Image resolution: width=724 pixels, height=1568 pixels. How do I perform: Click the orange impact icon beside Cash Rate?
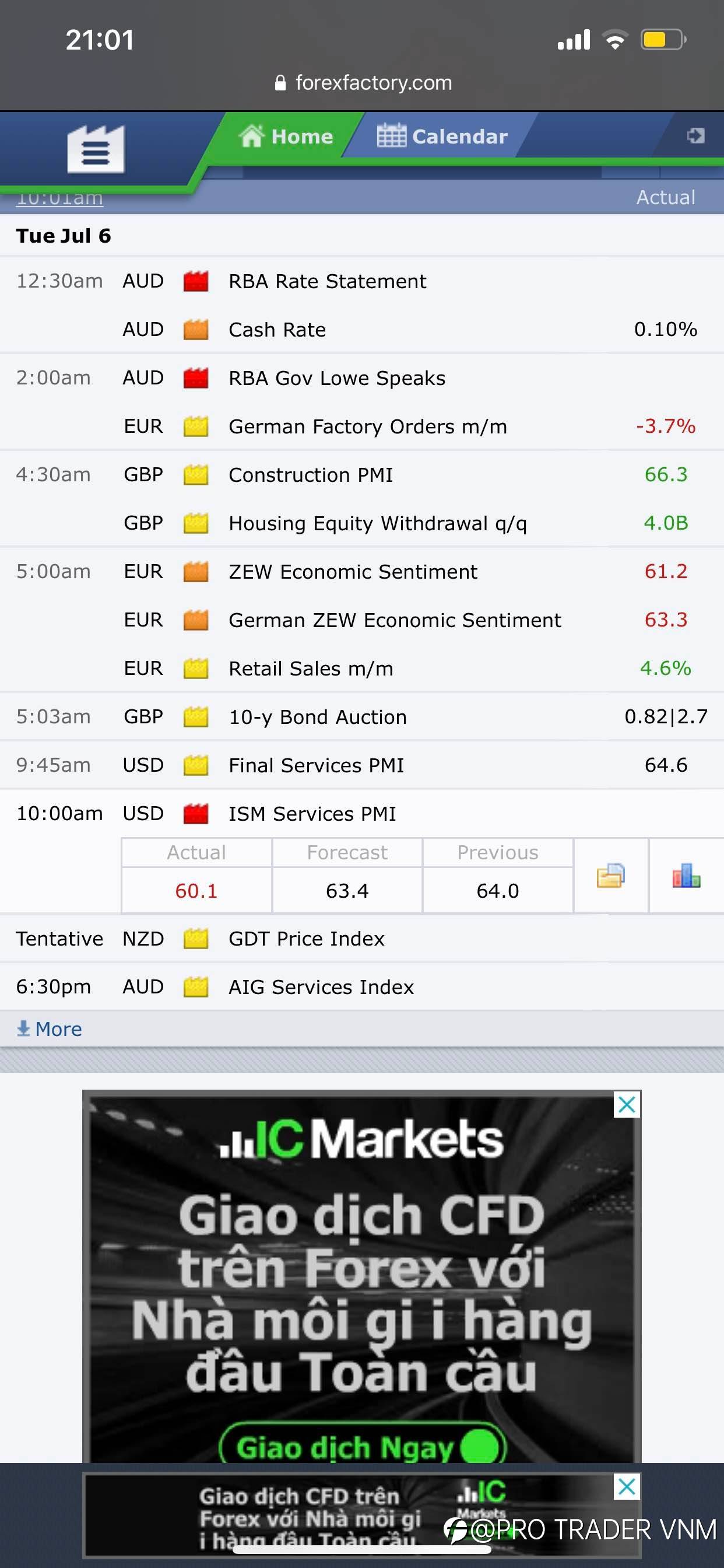[x=196, y=330]
